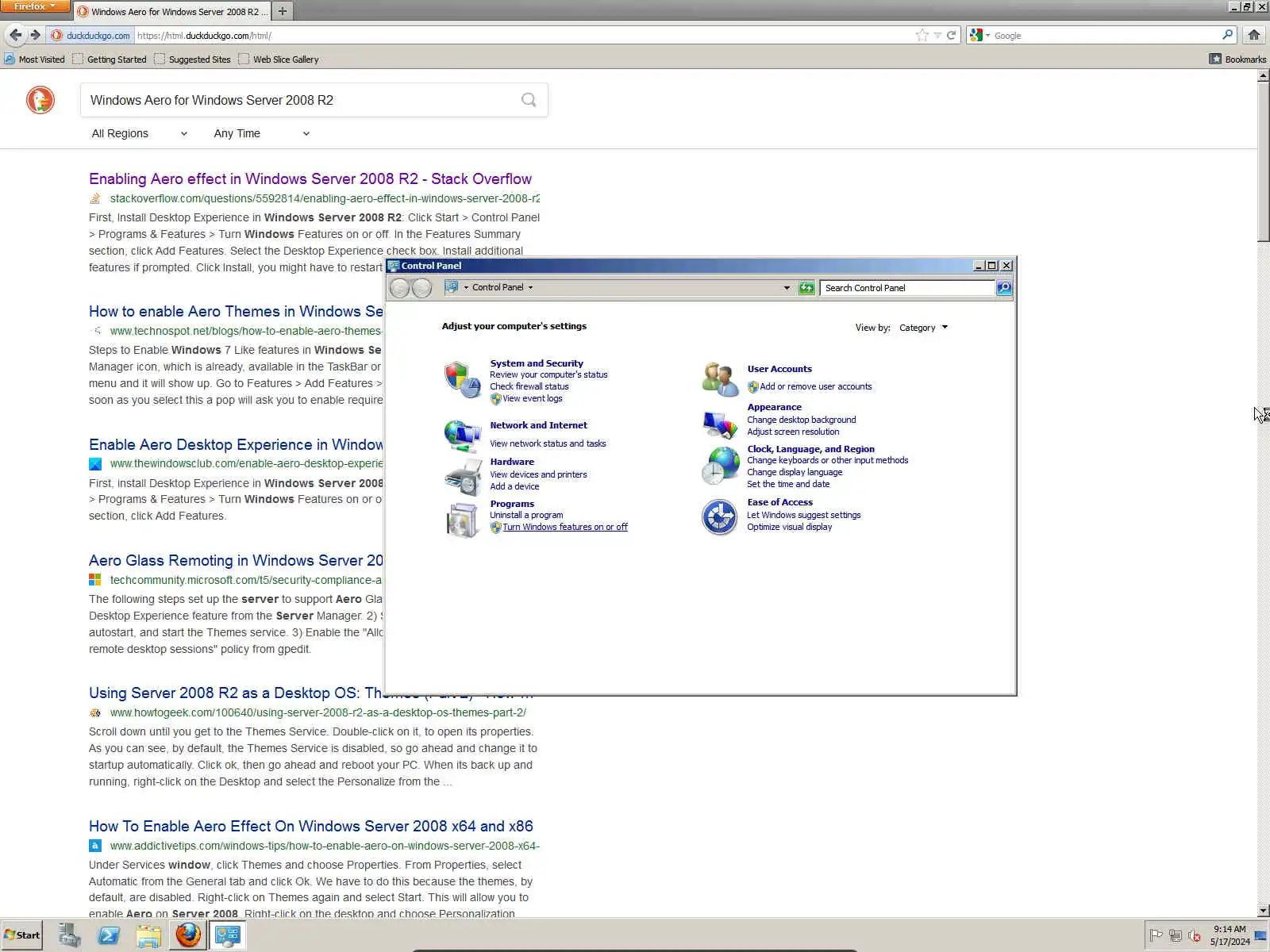Viewport: 1270px width, 952px height.
Task: Click the volume icon in the system tray
Action: coord(1195,935)
